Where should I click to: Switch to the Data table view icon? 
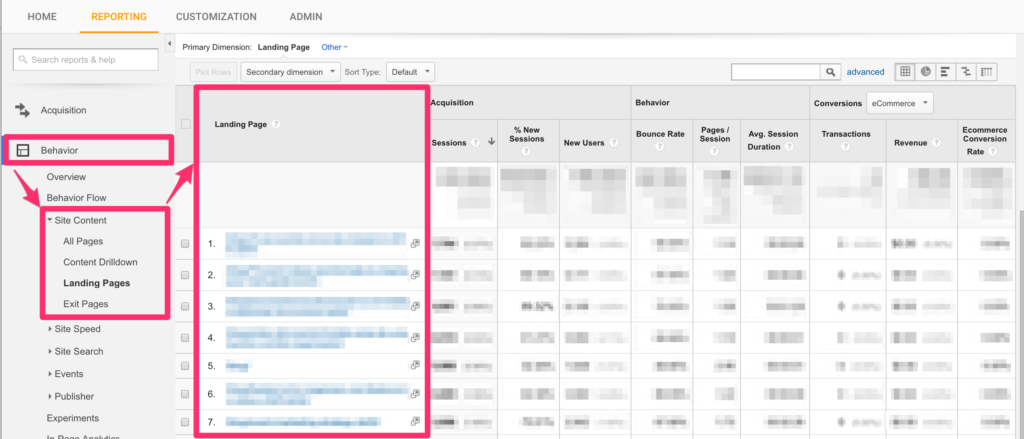coord(905,72)
